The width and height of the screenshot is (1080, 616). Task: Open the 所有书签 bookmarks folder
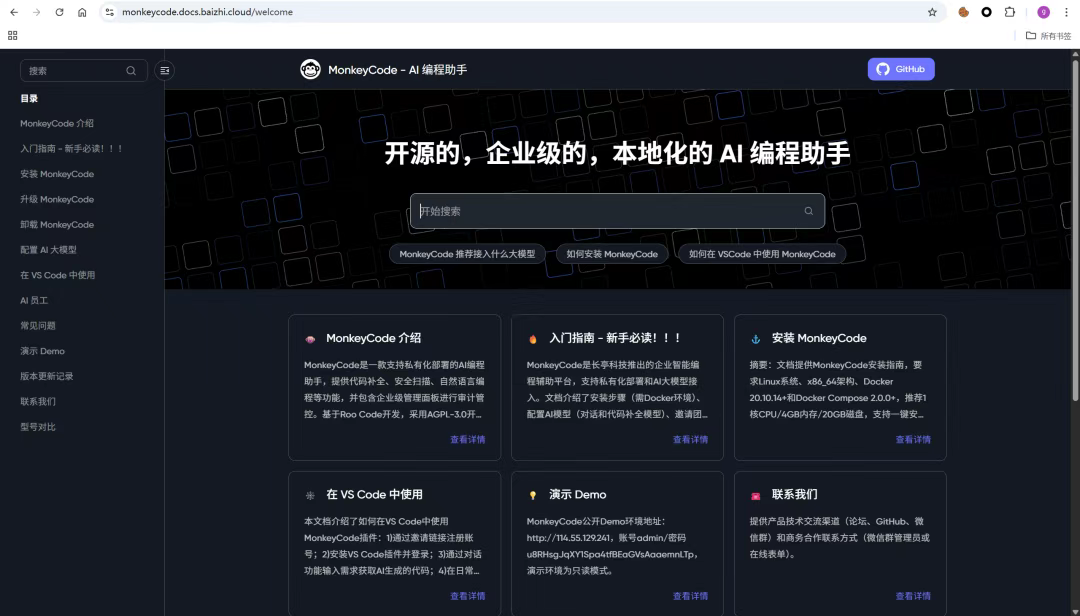pos(1047,35)
